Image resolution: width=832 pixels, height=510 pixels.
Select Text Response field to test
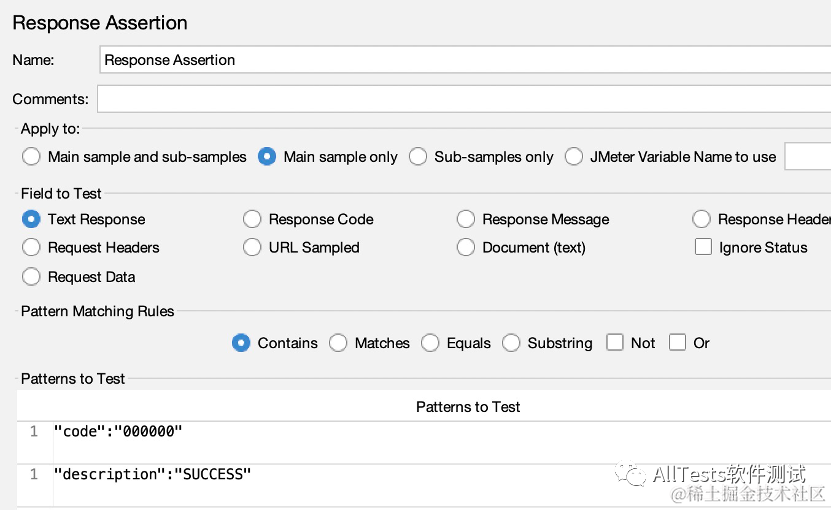pyautogui.click(x=31, y=219)
